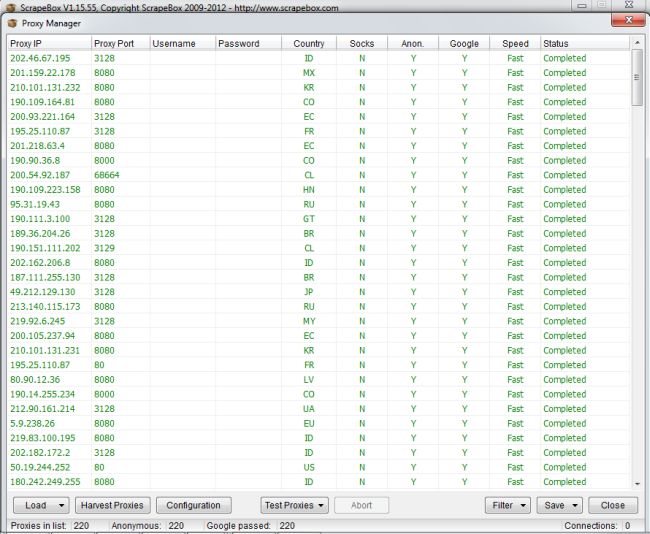This screenshot has width=650, height=534.
Task: Click the Username column header
Action: [183, 44]
